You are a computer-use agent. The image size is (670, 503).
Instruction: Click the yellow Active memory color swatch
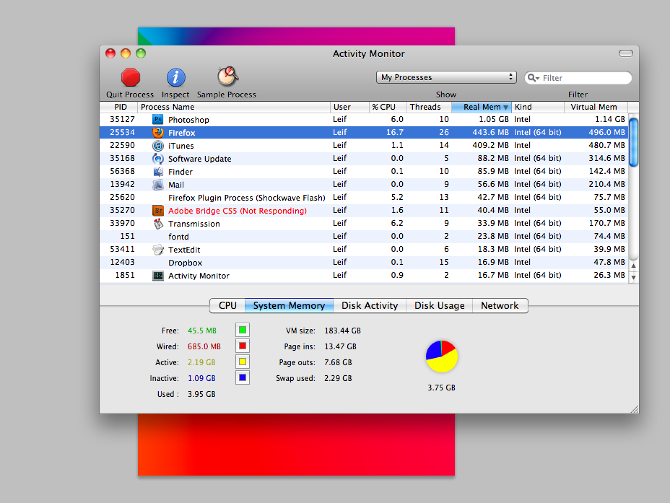tap(242, 362)
